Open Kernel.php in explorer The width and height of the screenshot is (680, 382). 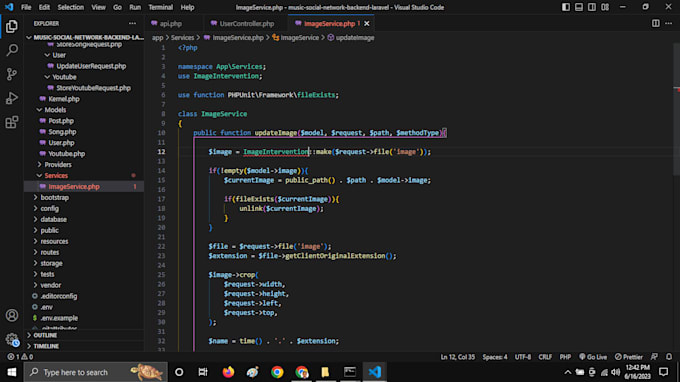[x=64, y=99]
